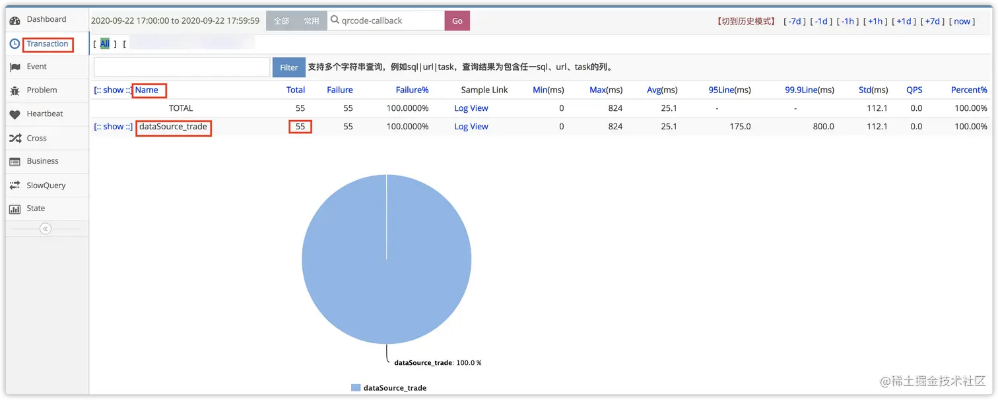Go back one hour with -1h

(x=847, y=21)
